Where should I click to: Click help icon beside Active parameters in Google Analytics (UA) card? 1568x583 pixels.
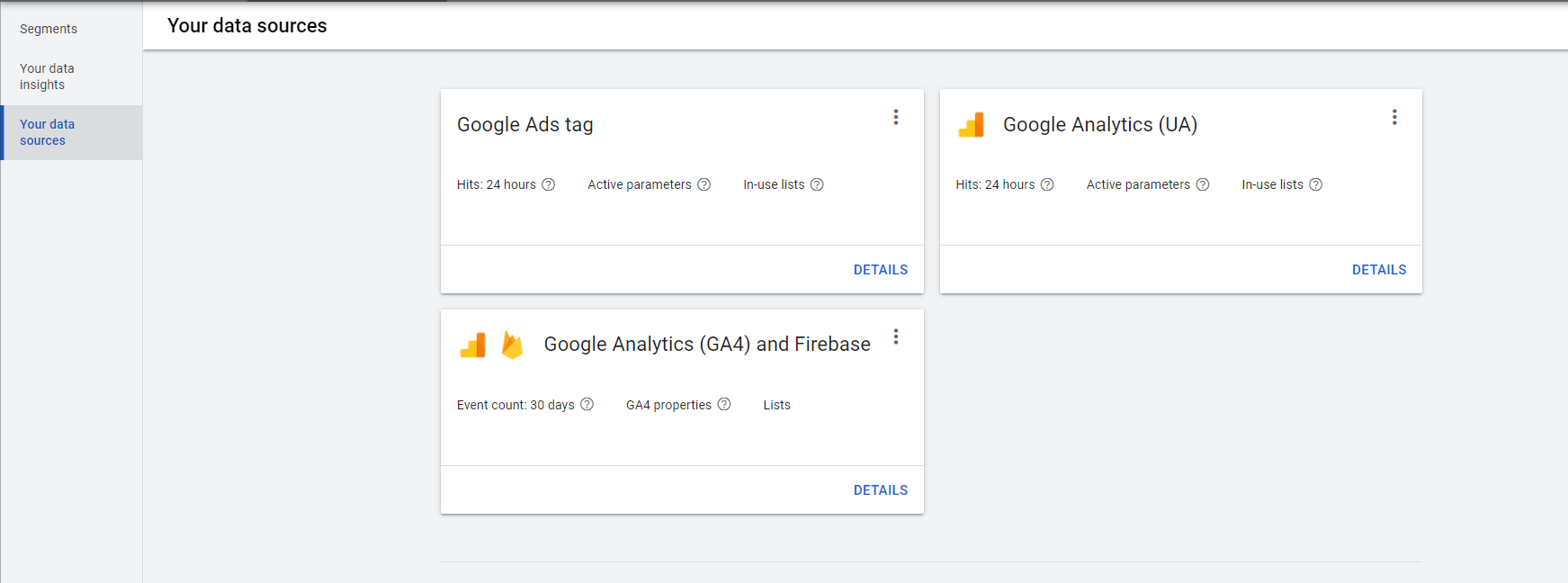(x=1203, y=184)
